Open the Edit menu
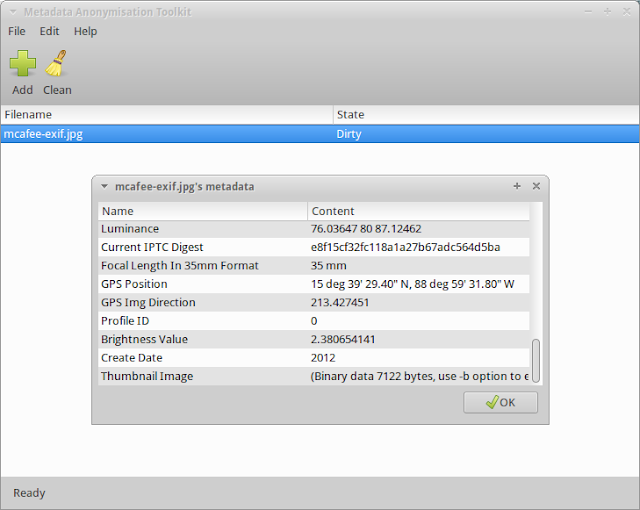640x510 pixels. (x=49, y=31)
